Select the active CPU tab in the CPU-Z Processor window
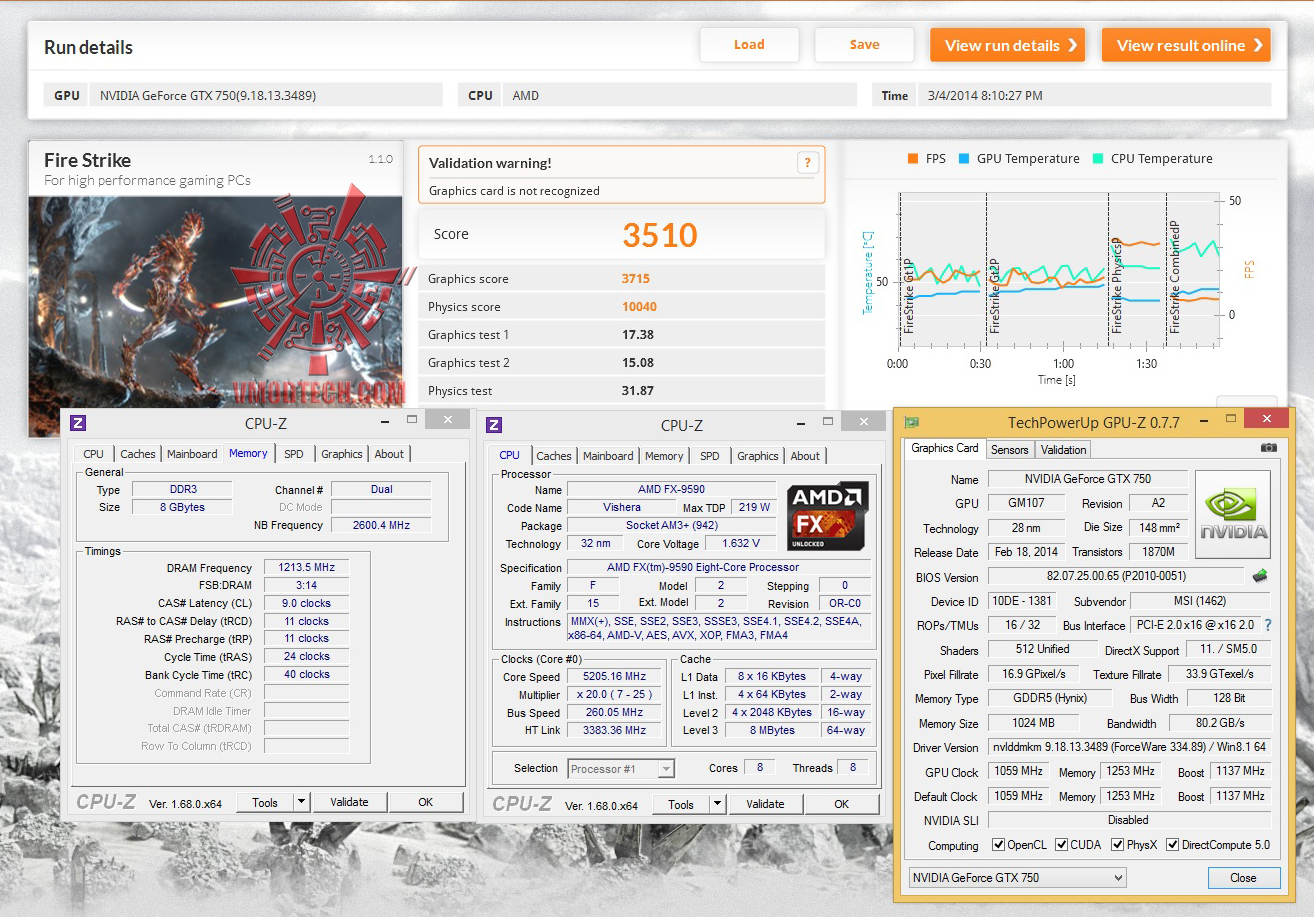The height and width of the screenshot is (917, 1314). tap(510, 455)
